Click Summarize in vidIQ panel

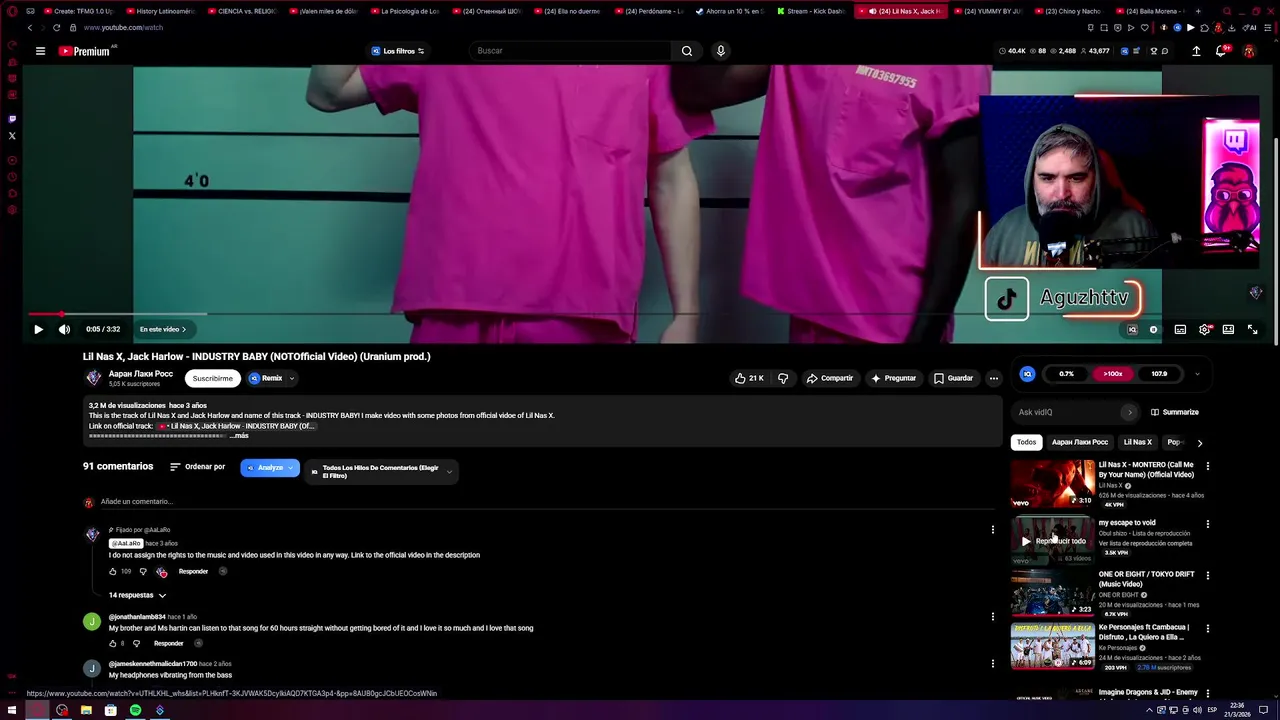point(1175,412)
